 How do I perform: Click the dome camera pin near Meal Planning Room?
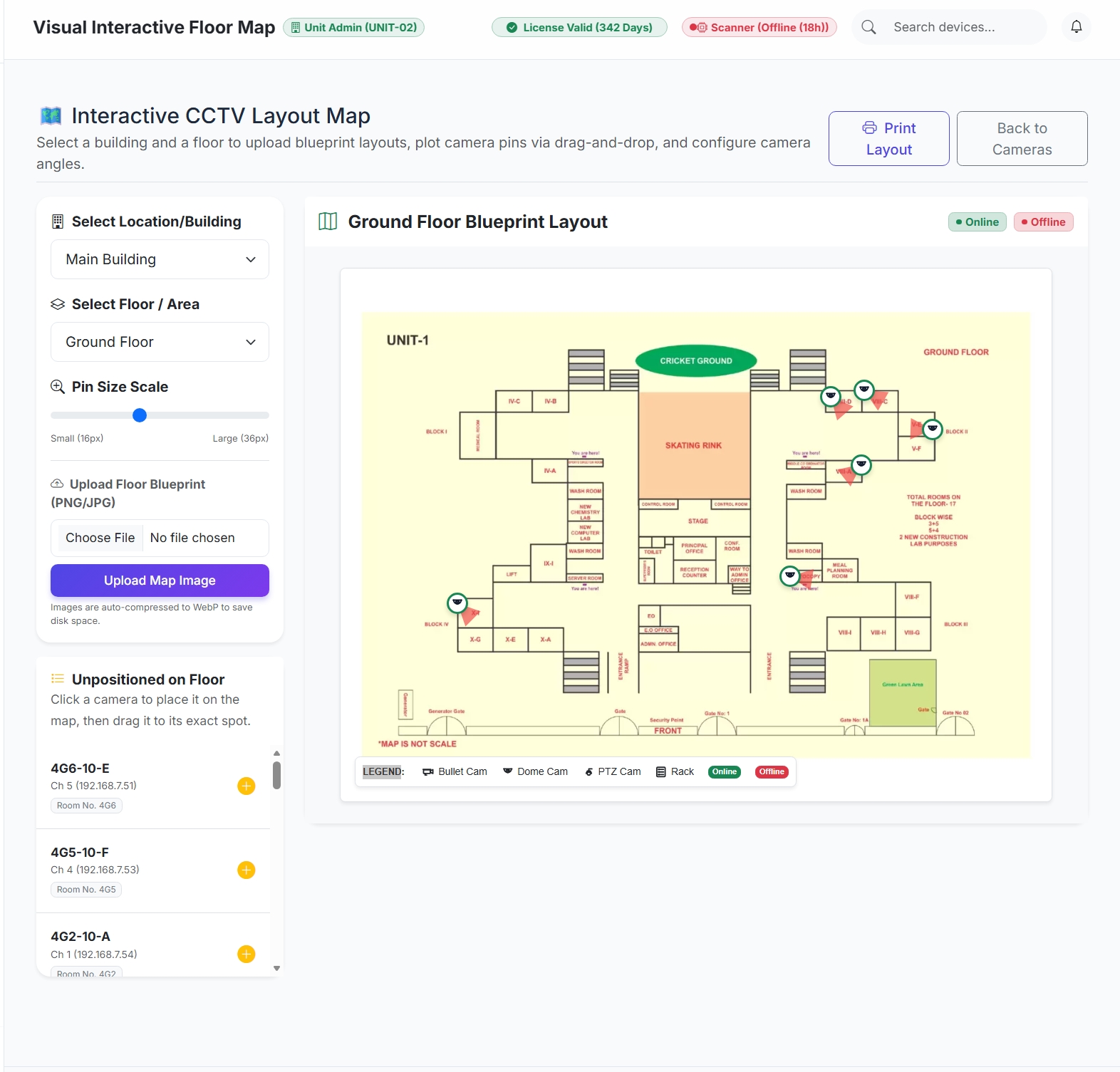point(790,576)
